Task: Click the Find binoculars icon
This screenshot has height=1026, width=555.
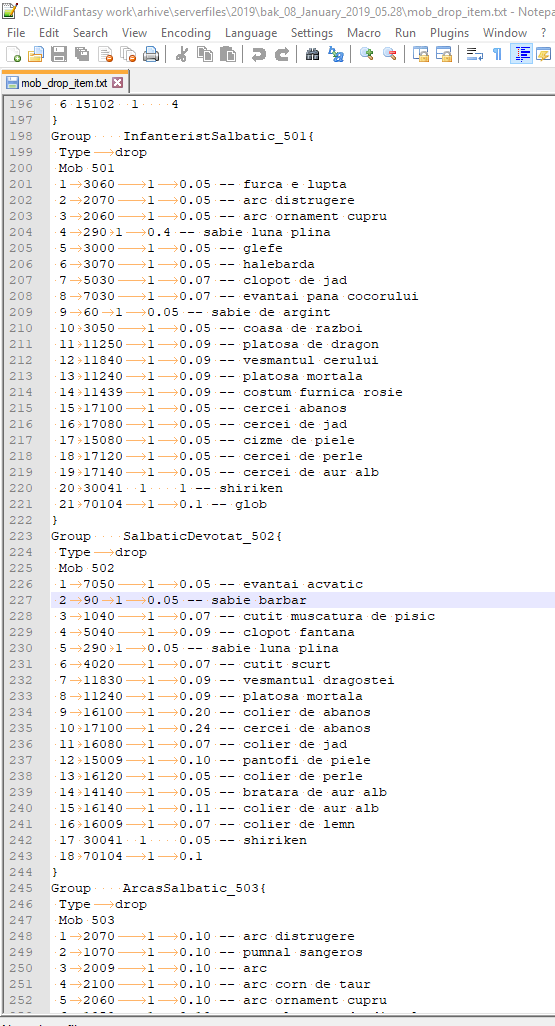Action: click(x=313, y=55)
